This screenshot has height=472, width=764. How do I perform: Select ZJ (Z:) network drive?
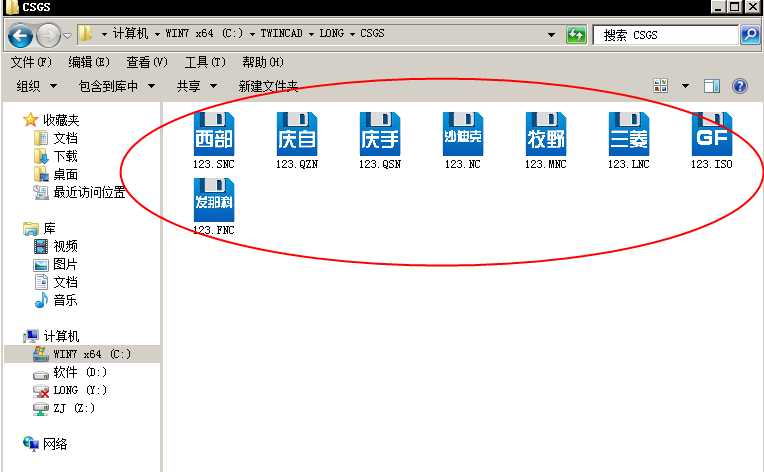64,409
